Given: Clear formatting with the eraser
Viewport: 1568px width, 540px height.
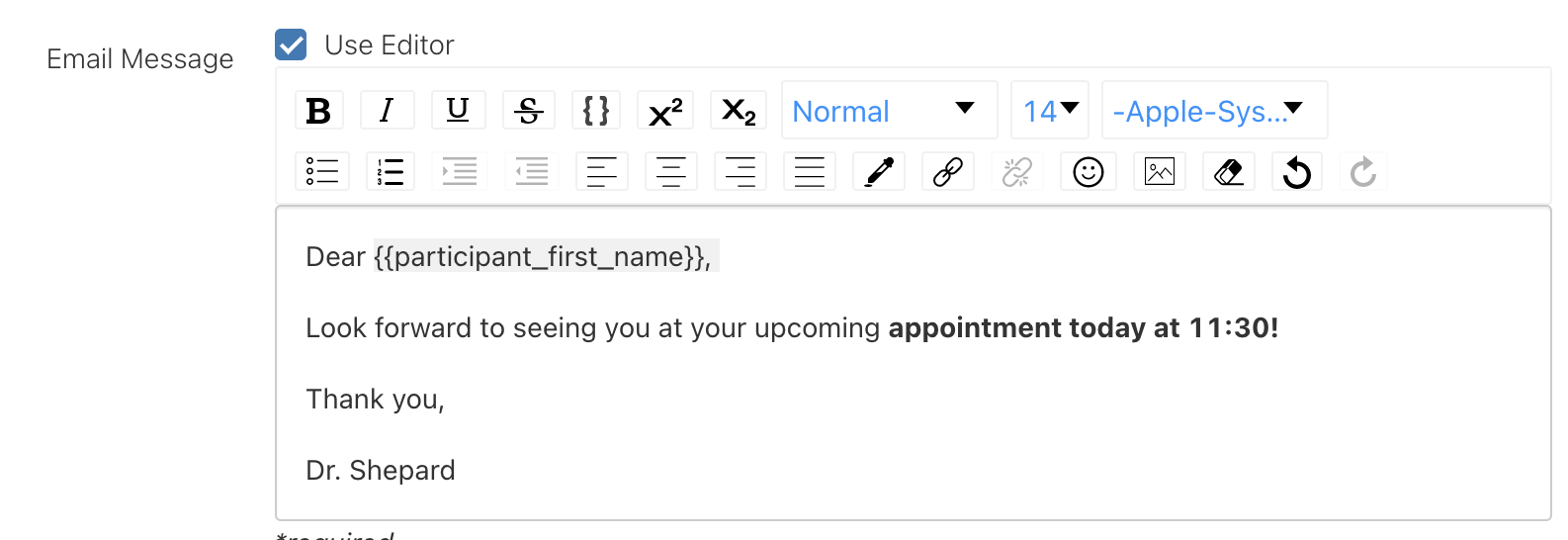Looking at the screenshot, I should pos(1228,172).
